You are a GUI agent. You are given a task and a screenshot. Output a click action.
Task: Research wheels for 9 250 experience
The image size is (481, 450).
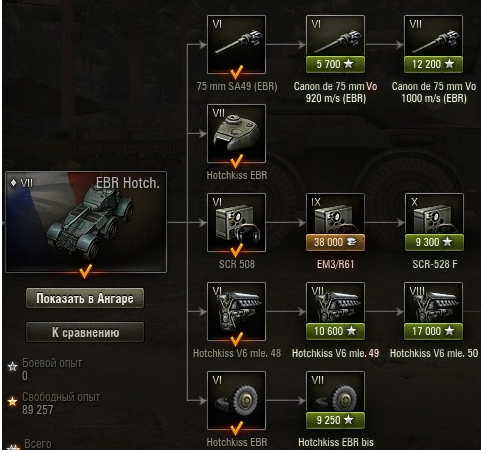(335, 420)
